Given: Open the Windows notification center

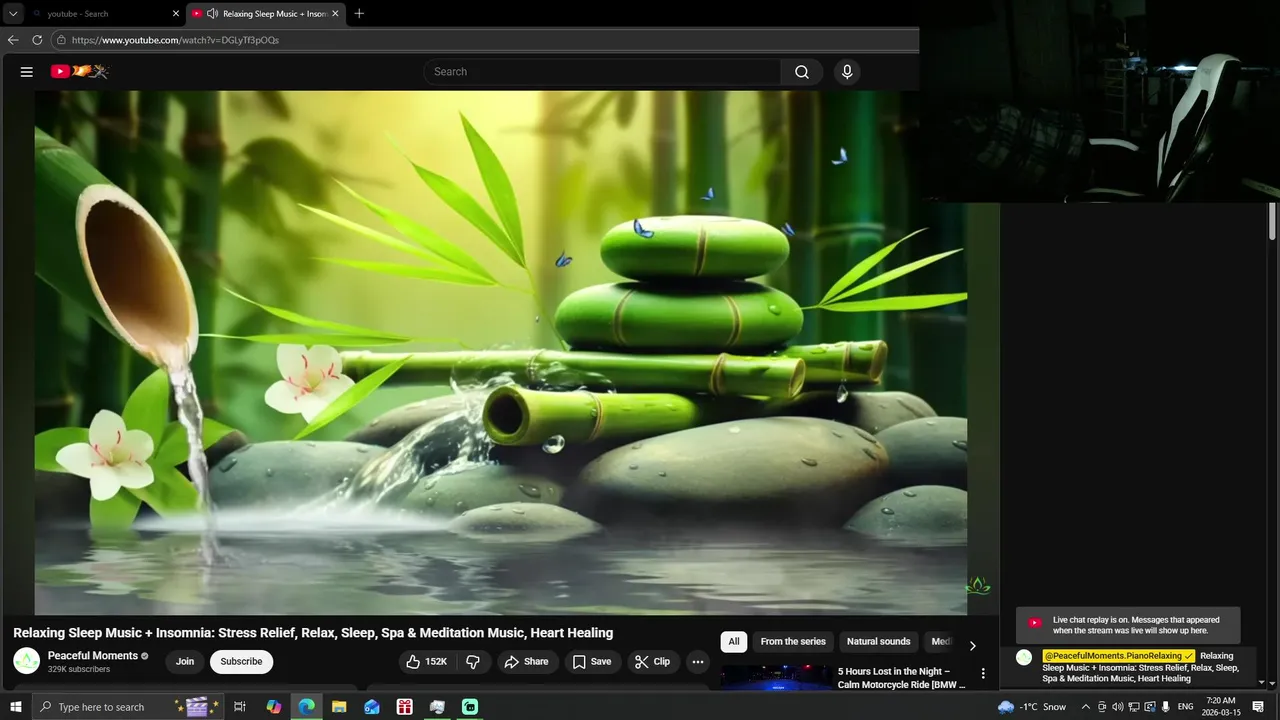Looking at the screenshot, I should pos(1259,707).
